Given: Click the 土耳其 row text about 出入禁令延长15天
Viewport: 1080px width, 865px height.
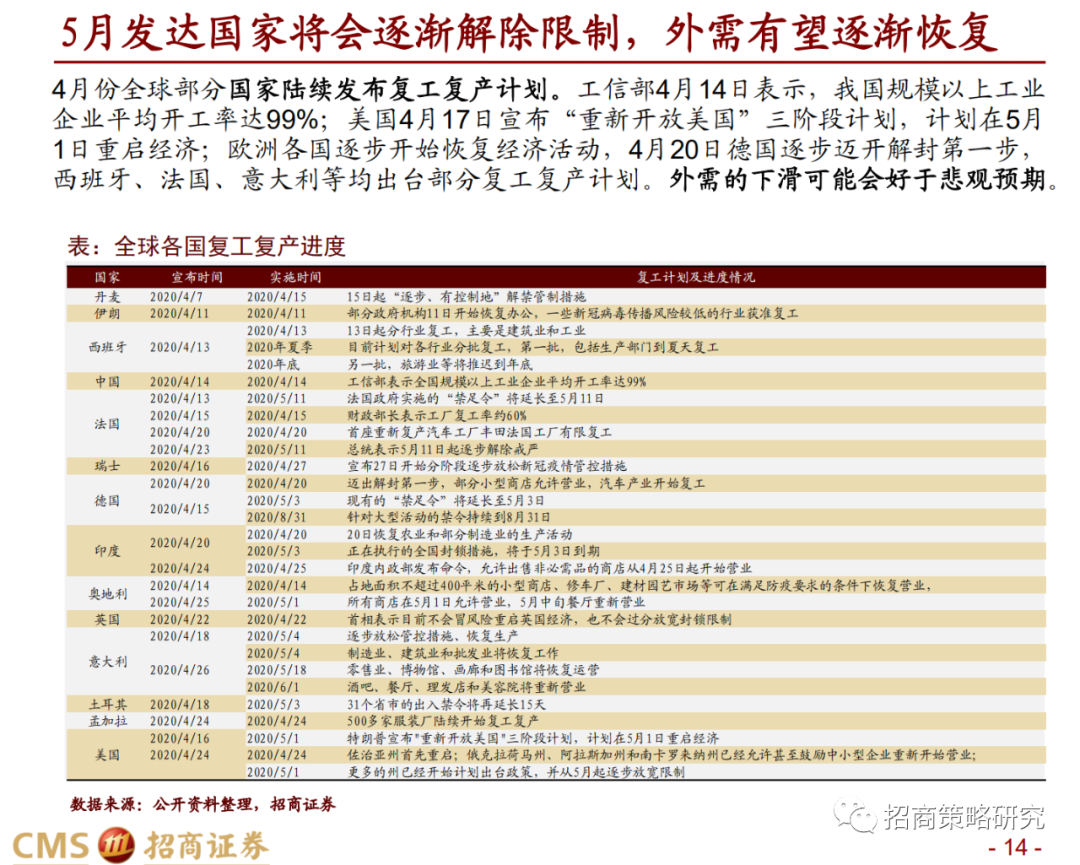Looking at the screenshot, I should (446, 704).
